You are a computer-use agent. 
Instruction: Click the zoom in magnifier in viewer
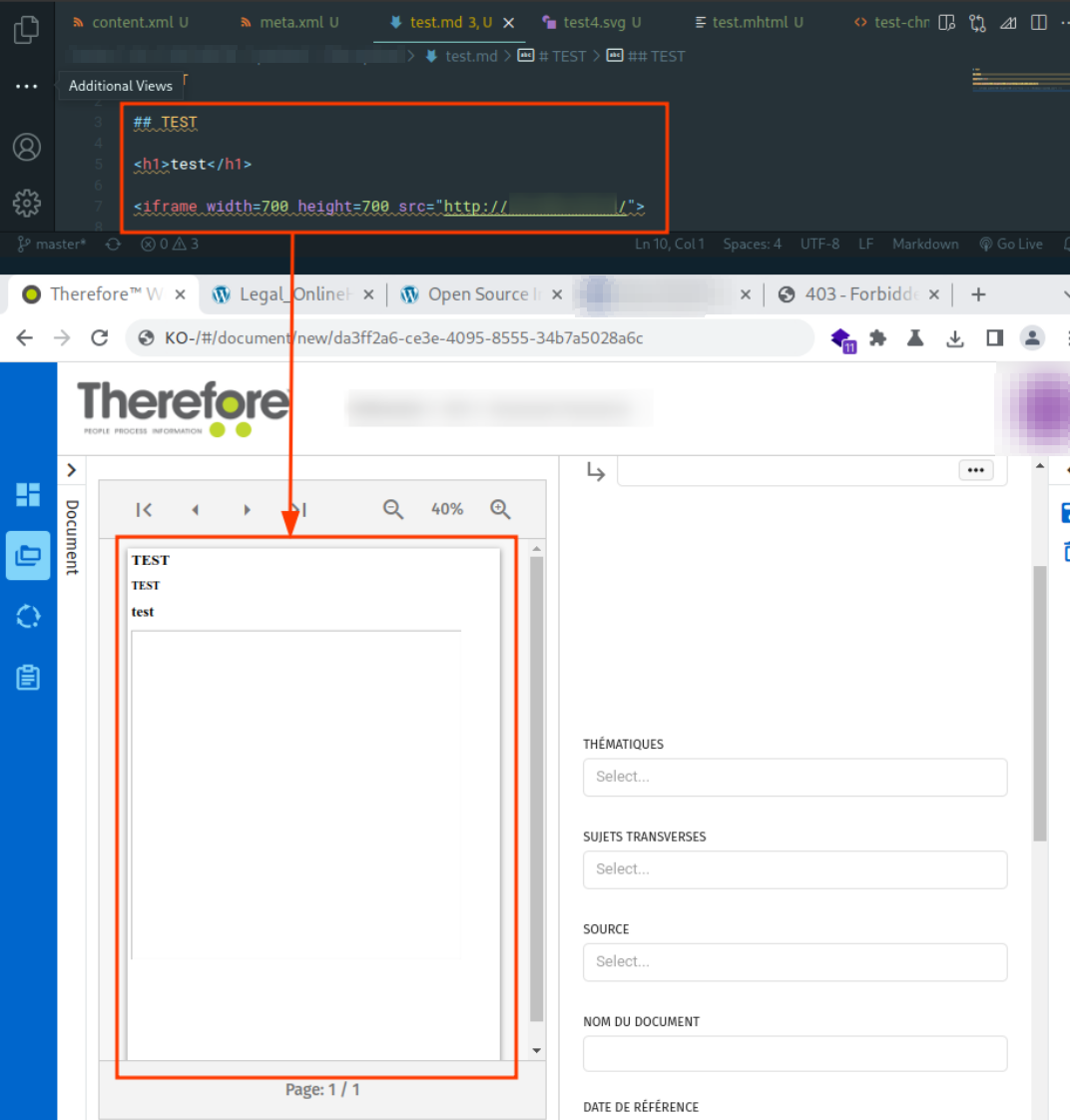coord(500,509)
